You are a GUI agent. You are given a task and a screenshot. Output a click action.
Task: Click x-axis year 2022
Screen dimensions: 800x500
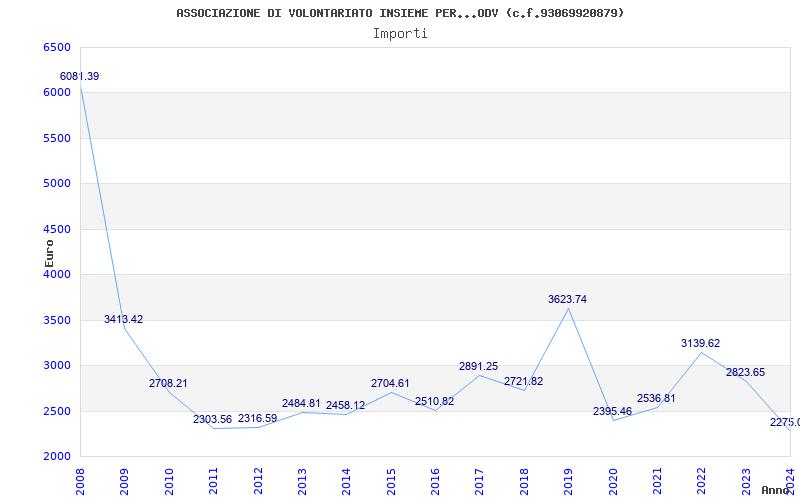coord(702,482)
